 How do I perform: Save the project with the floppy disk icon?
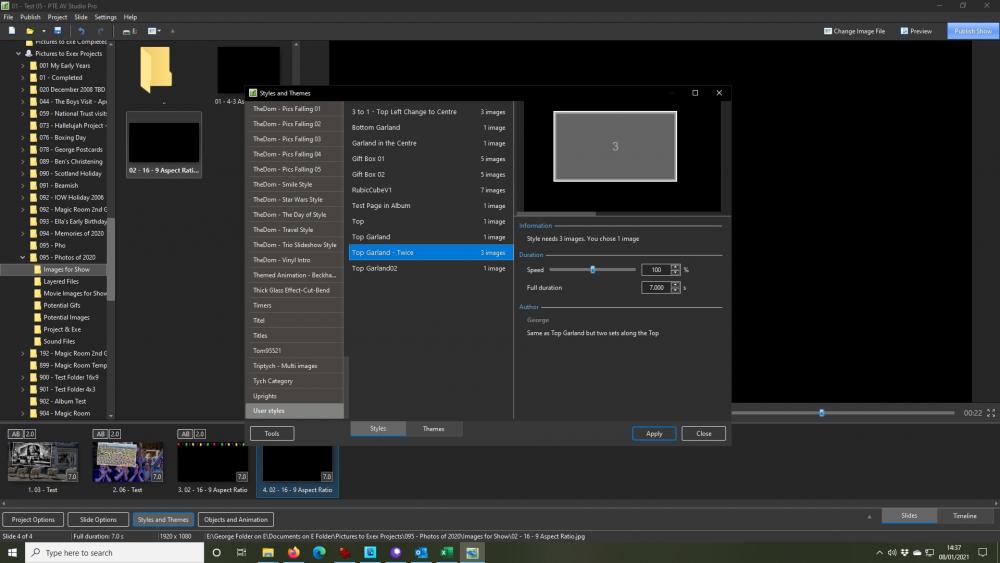pos(57,31)
